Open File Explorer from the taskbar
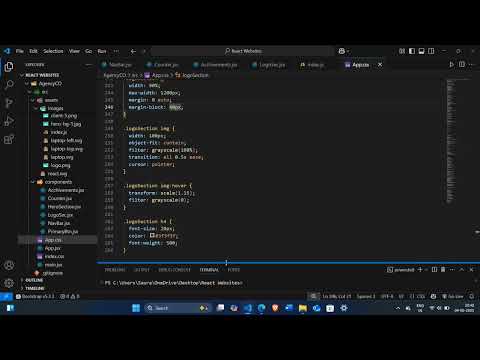The width and height of the screenshot is (480, 360). (303, 308)
